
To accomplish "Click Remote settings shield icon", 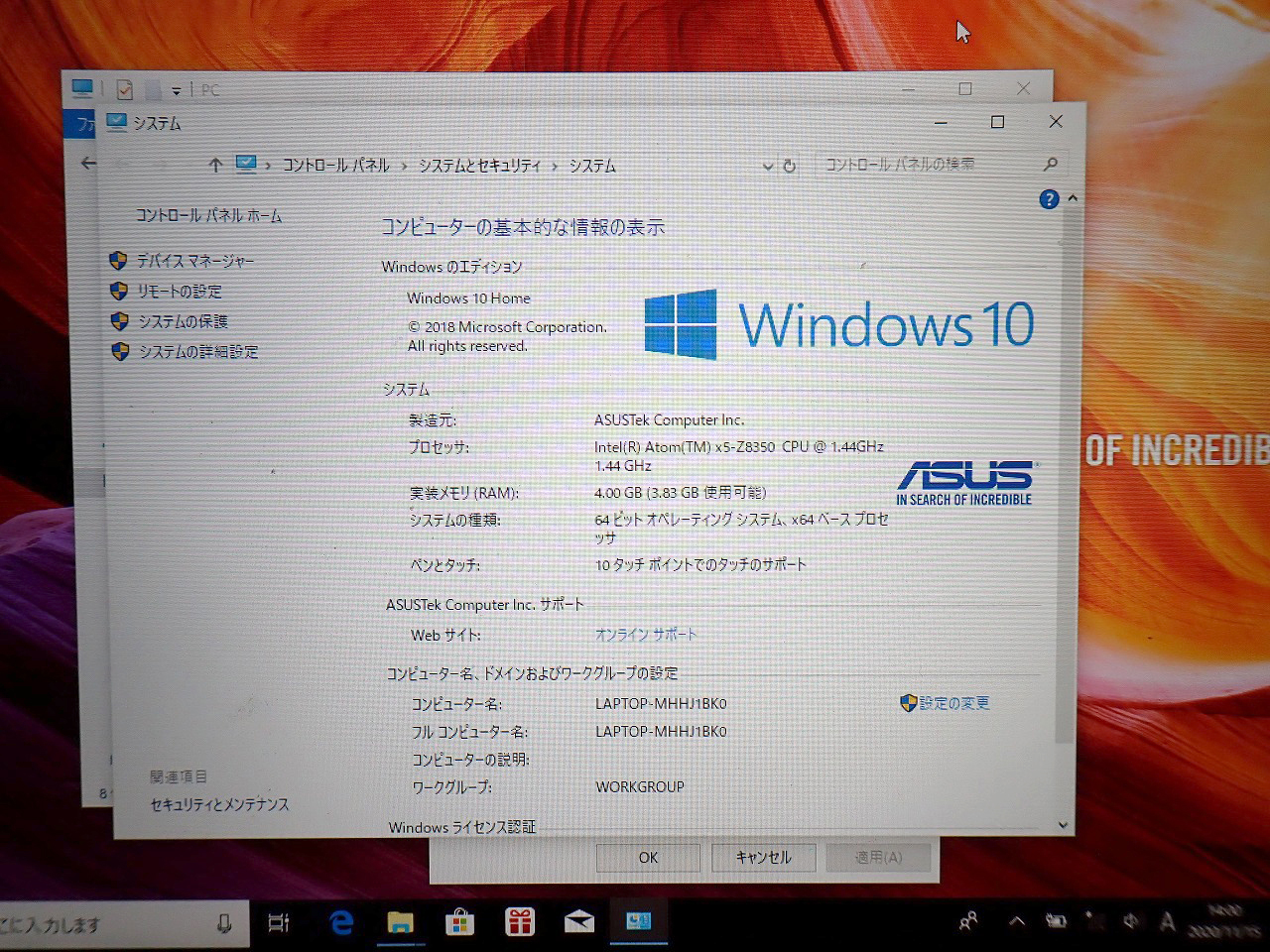I will [x=119, y=292].
